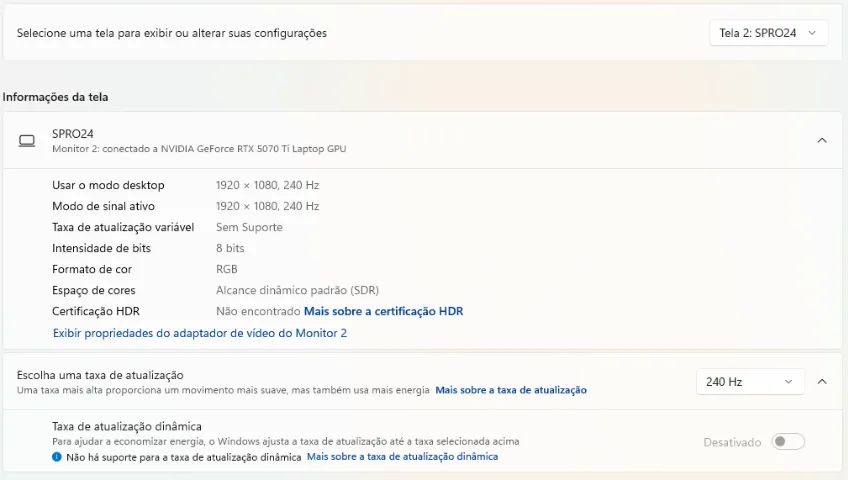This screenshot has width=848, height=480.
Task: Open Mais sobre a taxa de atualização link
Action: tap(511, 390)
